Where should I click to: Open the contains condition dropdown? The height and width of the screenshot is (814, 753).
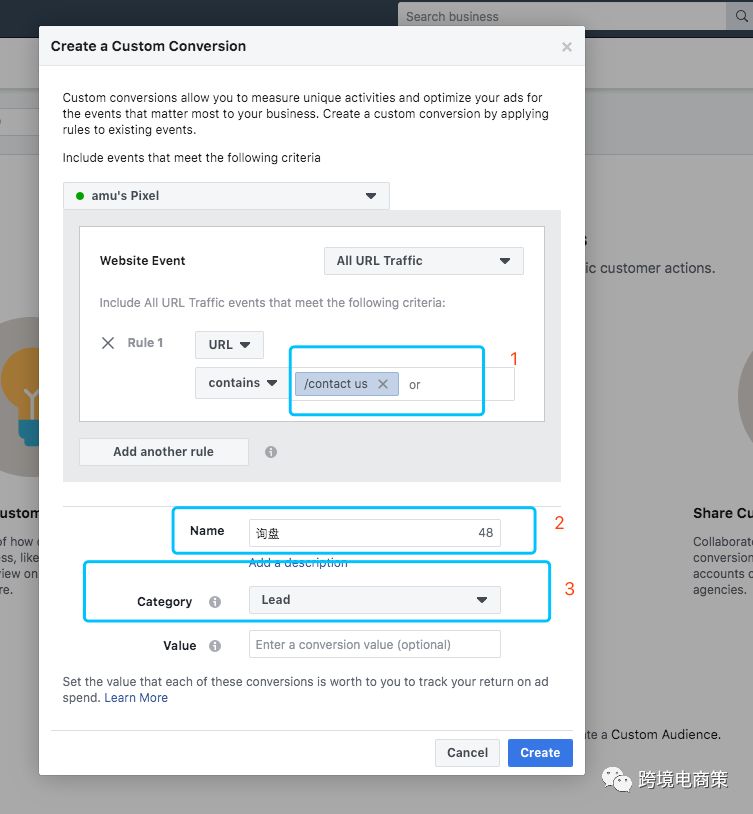242,383
